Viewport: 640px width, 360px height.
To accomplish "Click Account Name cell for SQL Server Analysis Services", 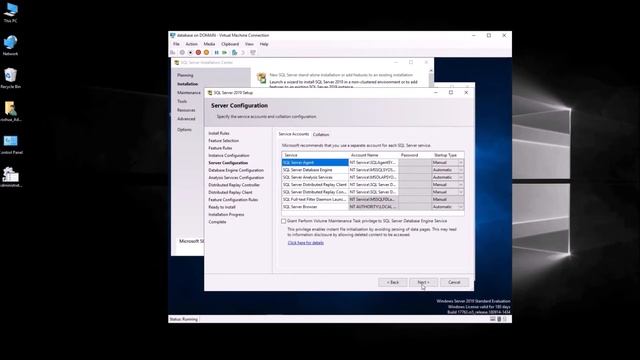I will (x=373, y=177).
